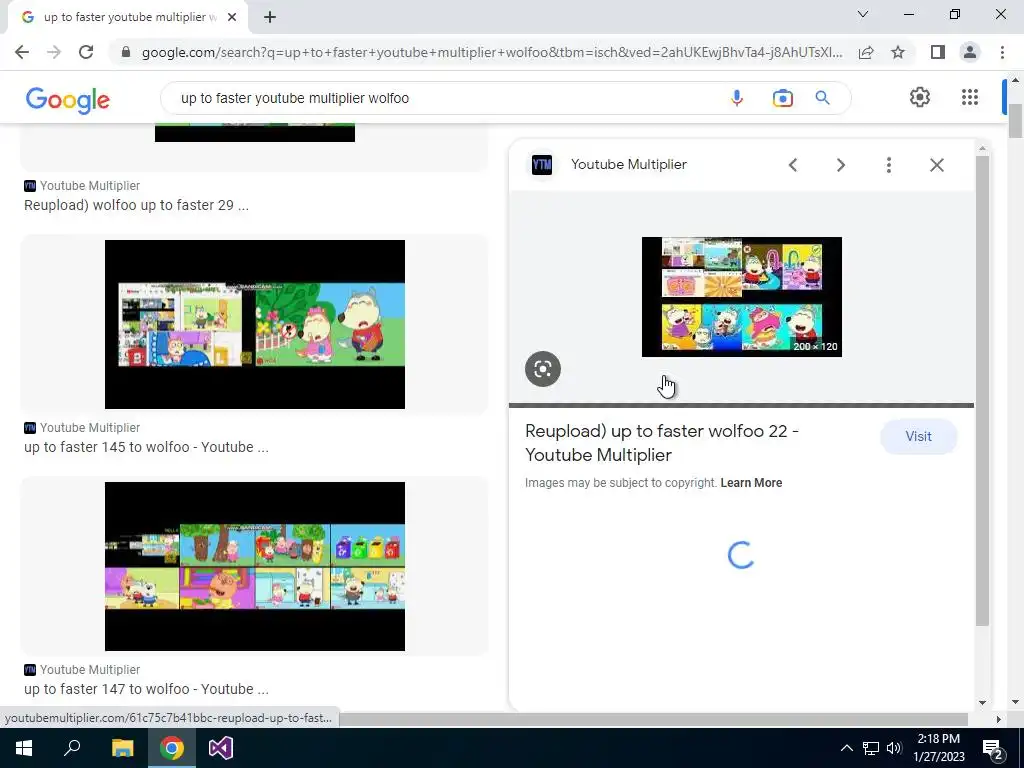Show next image in preview panel
The image size is (1024, 768).
tap(840, 165)
